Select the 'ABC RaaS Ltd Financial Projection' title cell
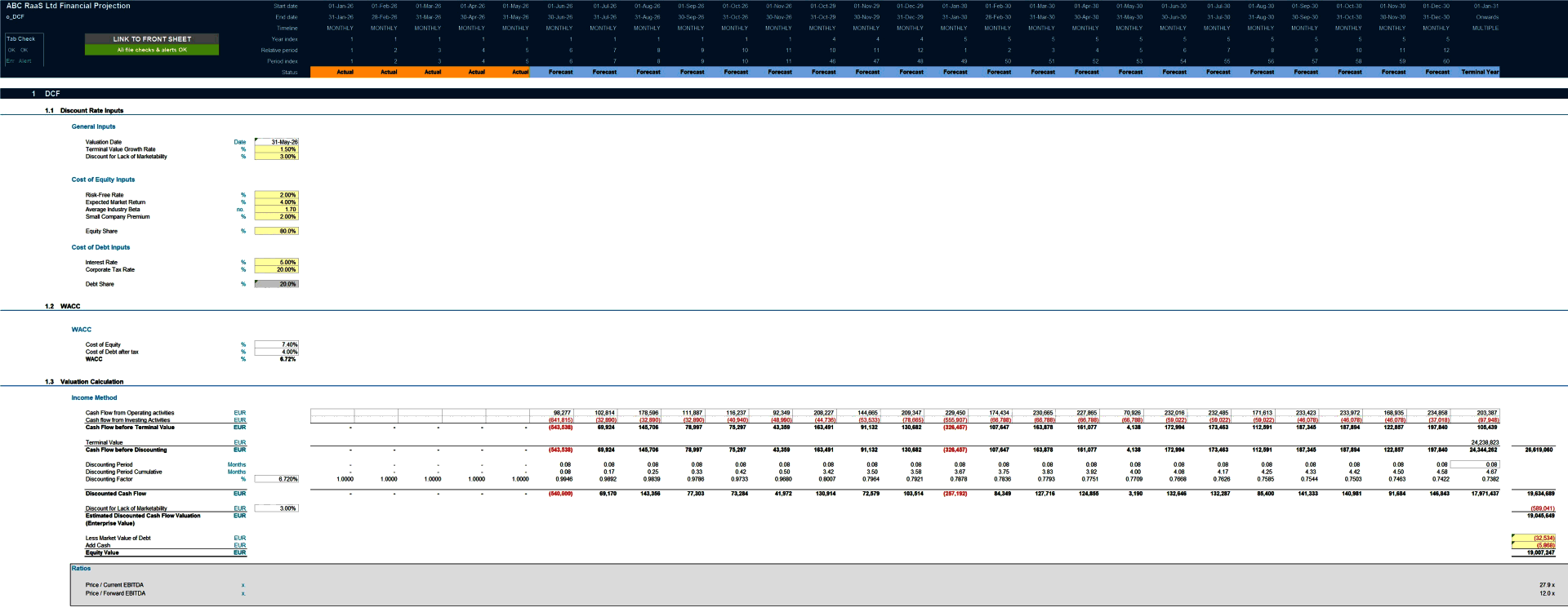Image resolution: width=1568 pixels, height=612 pixels. tap(69, 6)
